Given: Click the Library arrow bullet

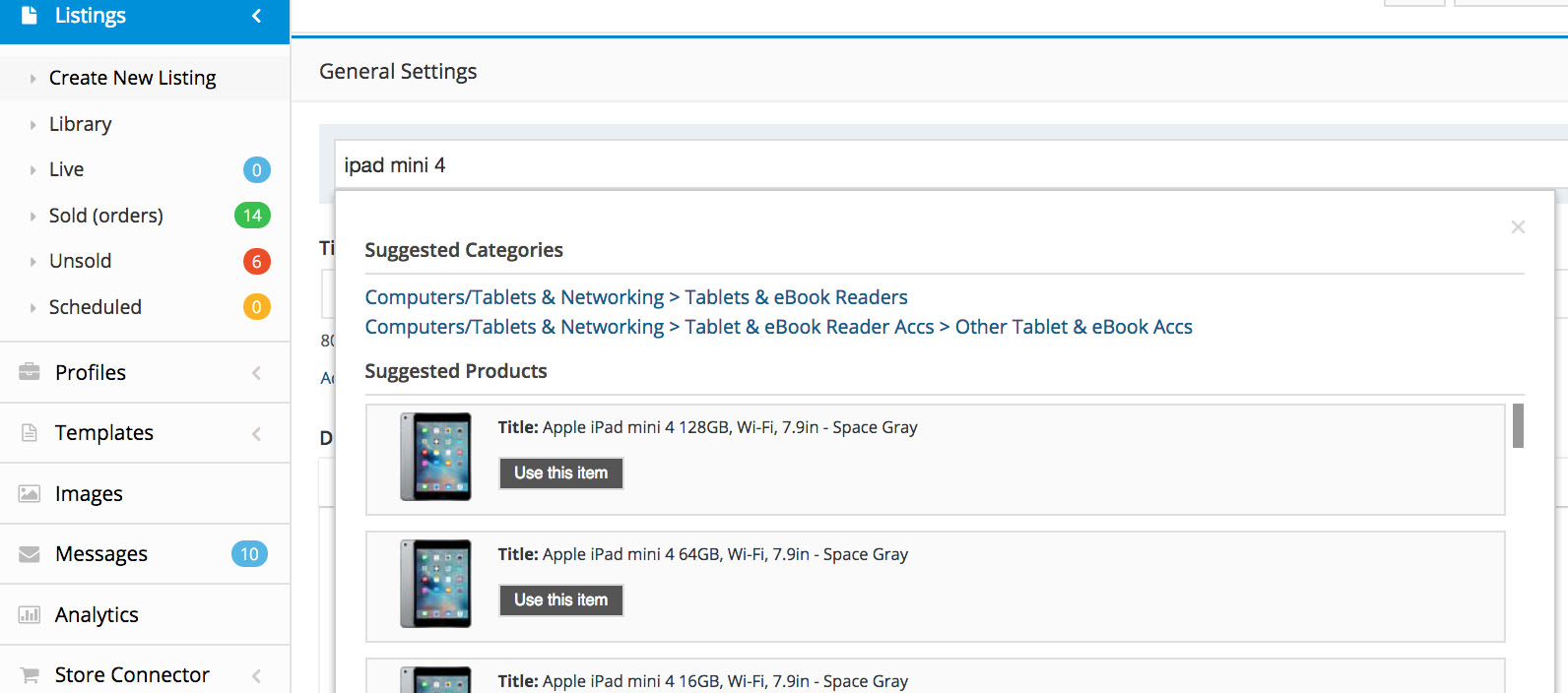Looking at the screenshot, I should [x=33, y=125].
